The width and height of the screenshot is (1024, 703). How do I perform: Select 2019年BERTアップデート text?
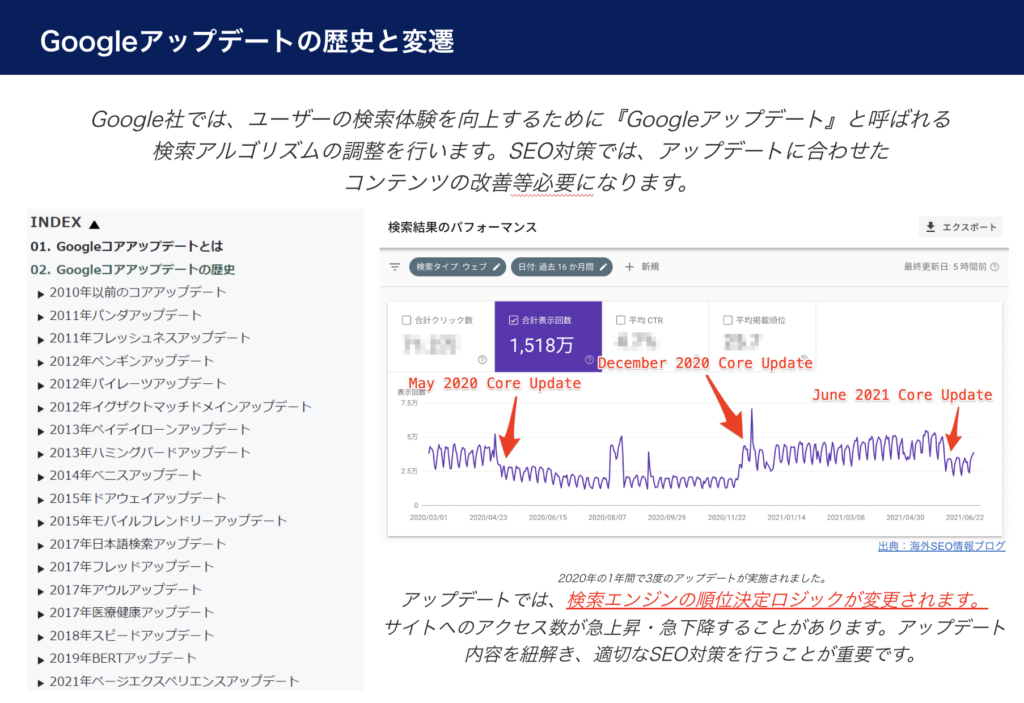coord(123,658)
